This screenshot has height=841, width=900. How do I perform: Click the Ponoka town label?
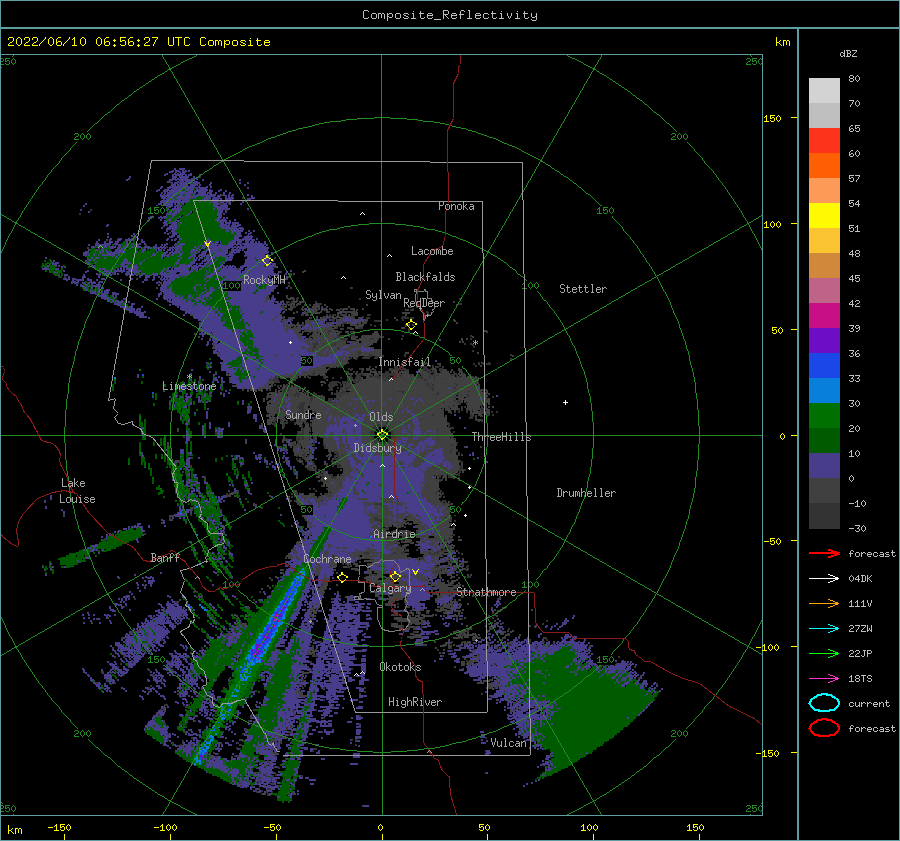pyautogui.click(x=456, y=206)
